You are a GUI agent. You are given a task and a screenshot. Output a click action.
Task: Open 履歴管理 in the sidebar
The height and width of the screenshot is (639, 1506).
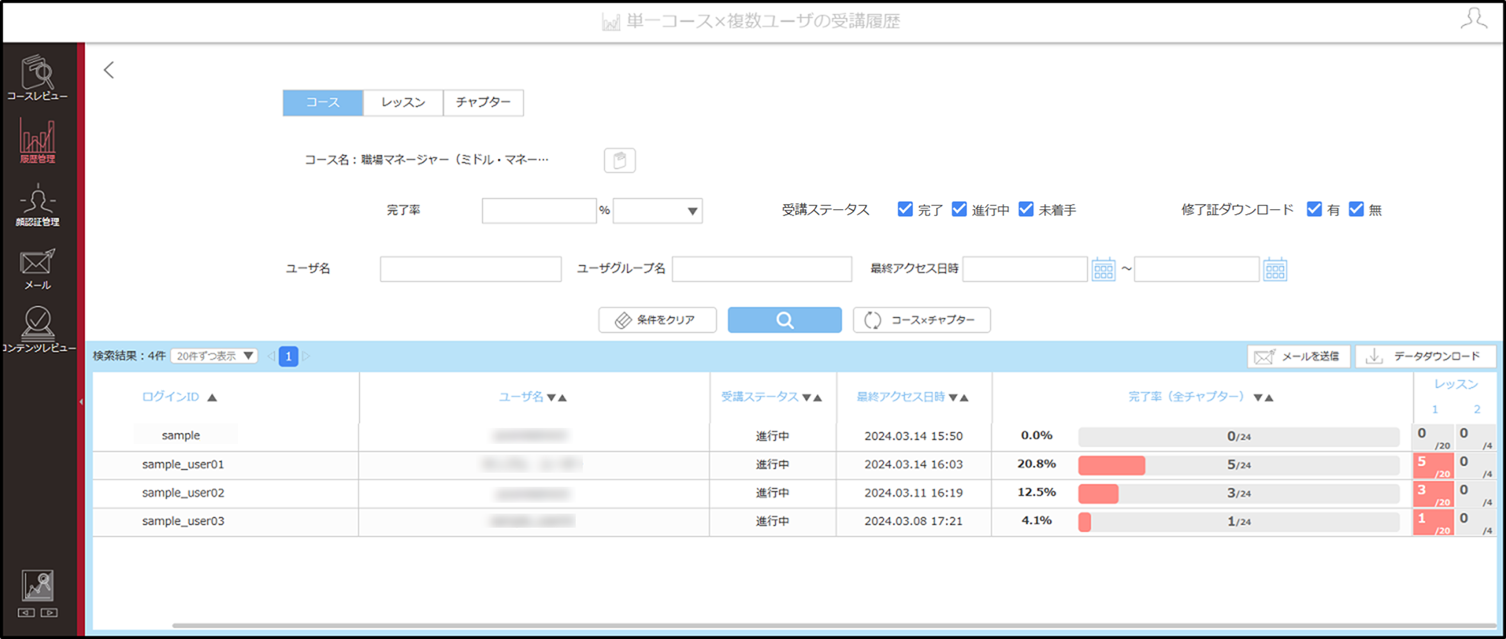[x=37, y=141]
